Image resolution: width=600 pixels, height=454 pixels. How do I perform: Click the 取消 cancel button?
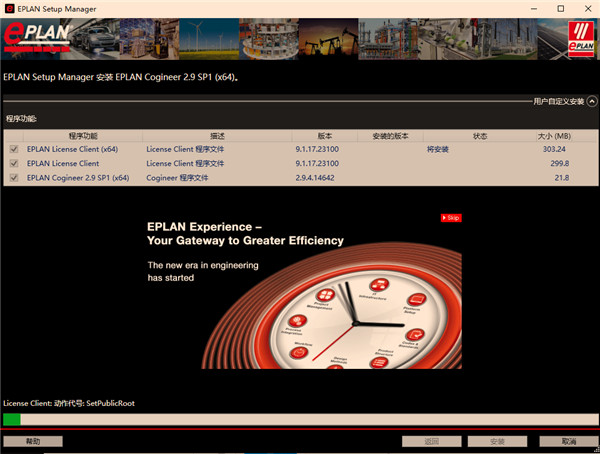(569, 441)
